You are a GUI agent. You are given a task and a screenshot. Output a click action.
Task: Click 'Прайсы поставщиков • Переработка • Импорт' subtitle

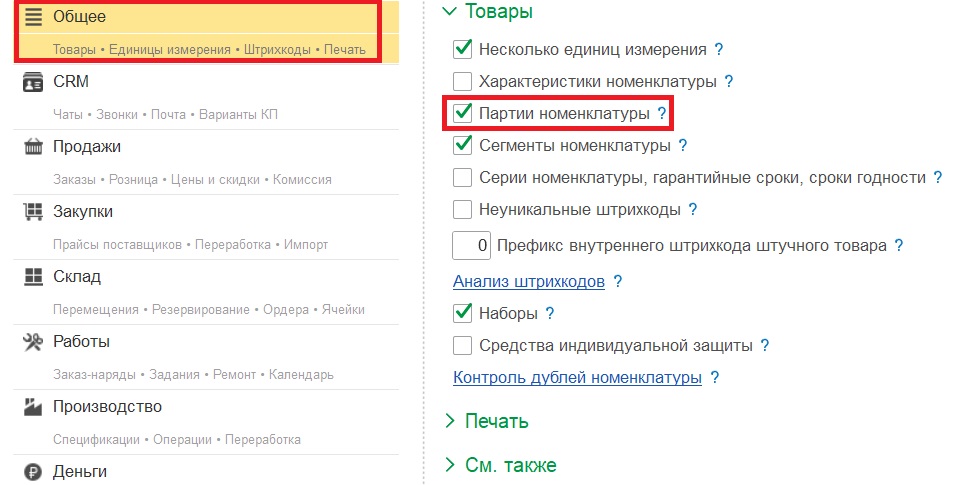(x=190, y=245)
